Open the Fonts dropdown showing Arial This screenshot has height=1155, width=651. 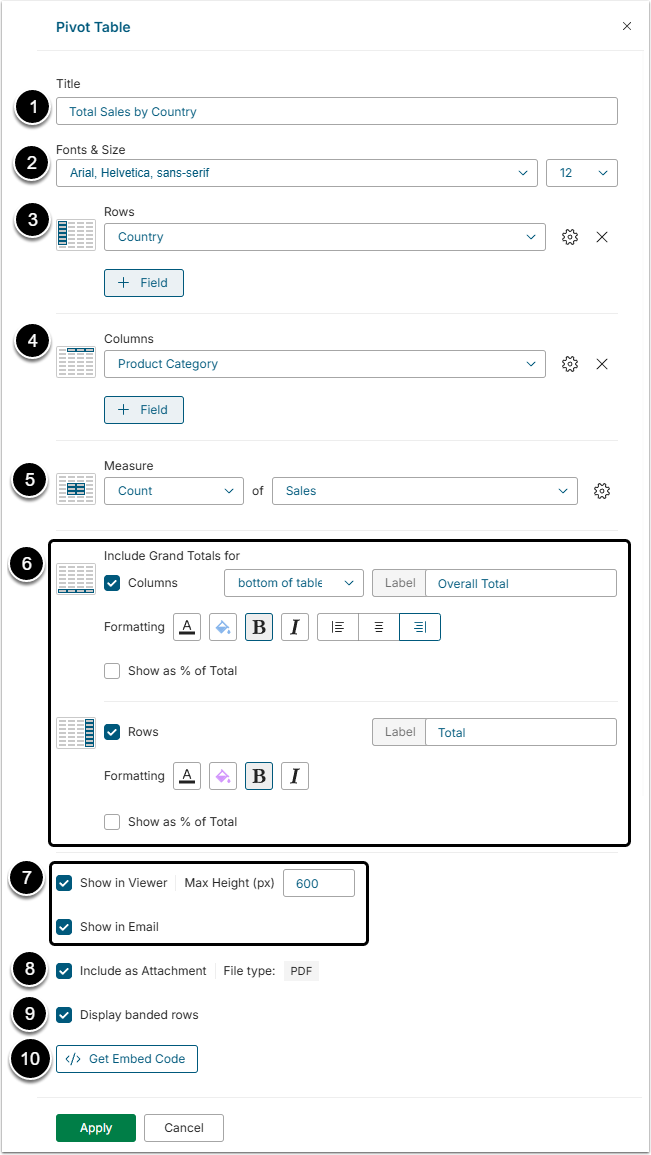tap(297, 173)
